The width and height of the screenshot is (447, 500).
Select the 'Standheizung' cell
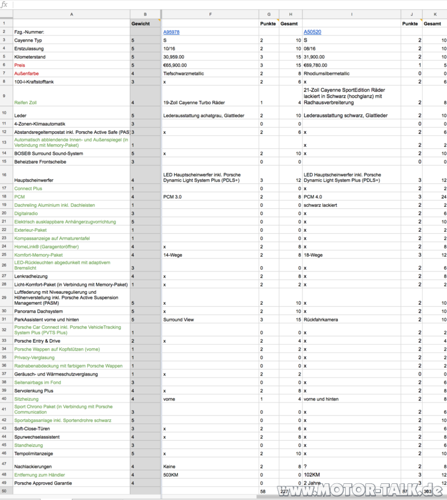[x=71, y=445]
